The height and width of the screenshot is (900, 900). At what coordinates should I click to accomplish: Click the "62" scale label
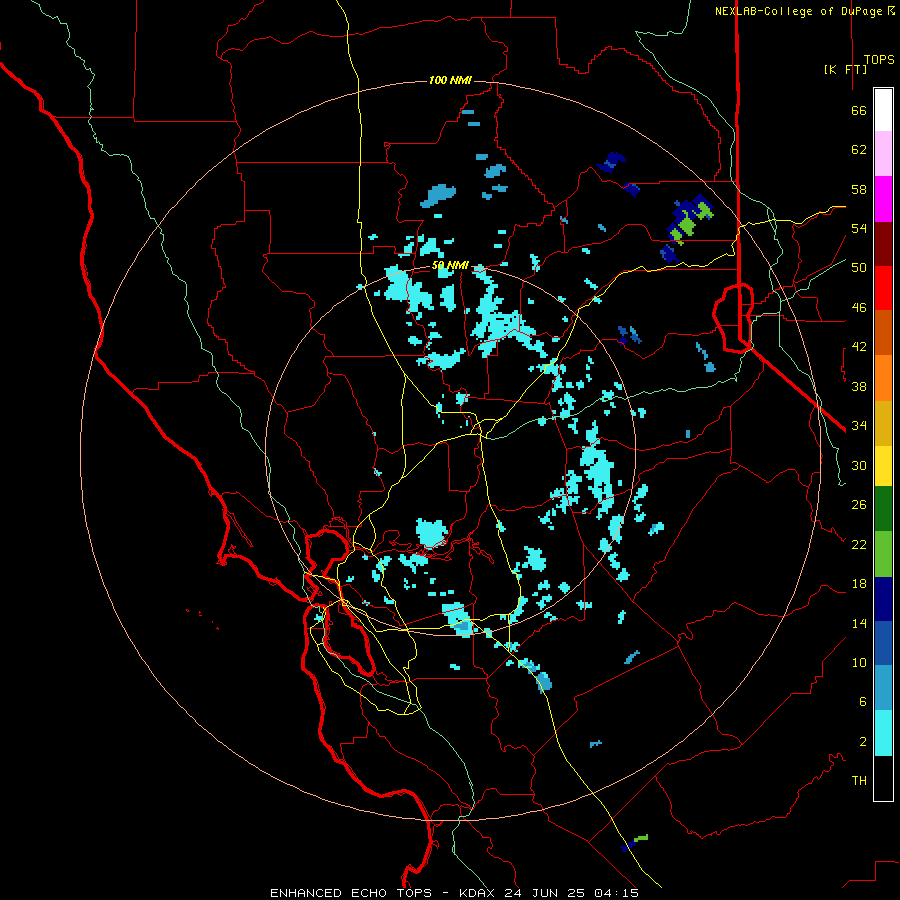pos(859,150)
